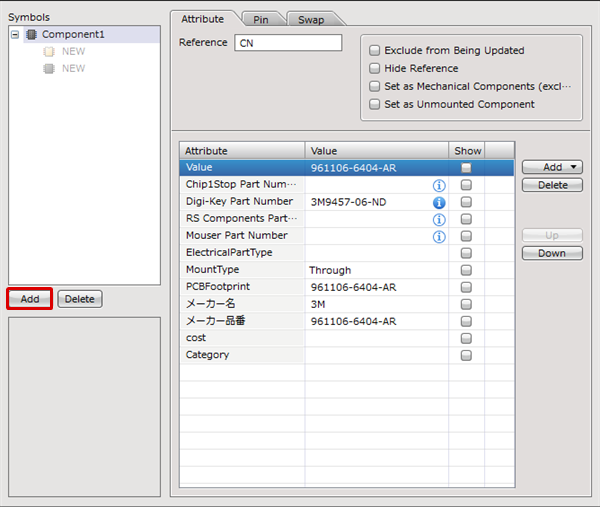This screenshot has height=507, width=600.
Task: Click info icon for Mouser Part Number
Action: [438, 236]
